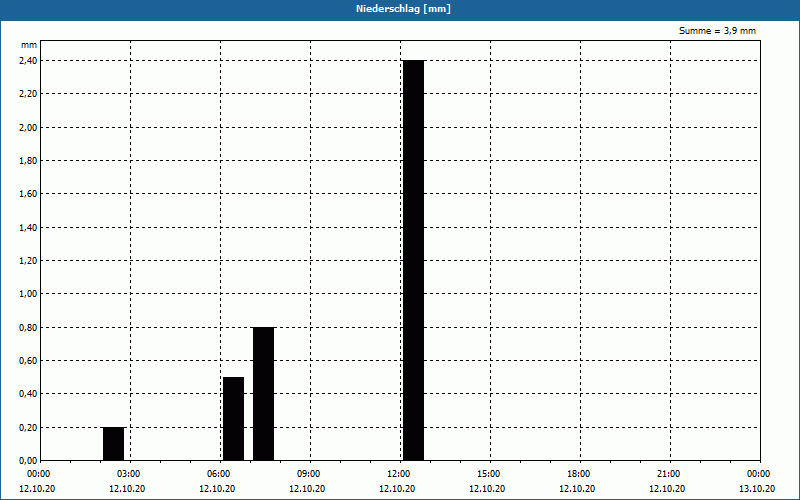Viewport: 800px width, 500px height.
Task: Click the 1,80 y-axis value
Action: pyautogui.click(x=28, y=161)
